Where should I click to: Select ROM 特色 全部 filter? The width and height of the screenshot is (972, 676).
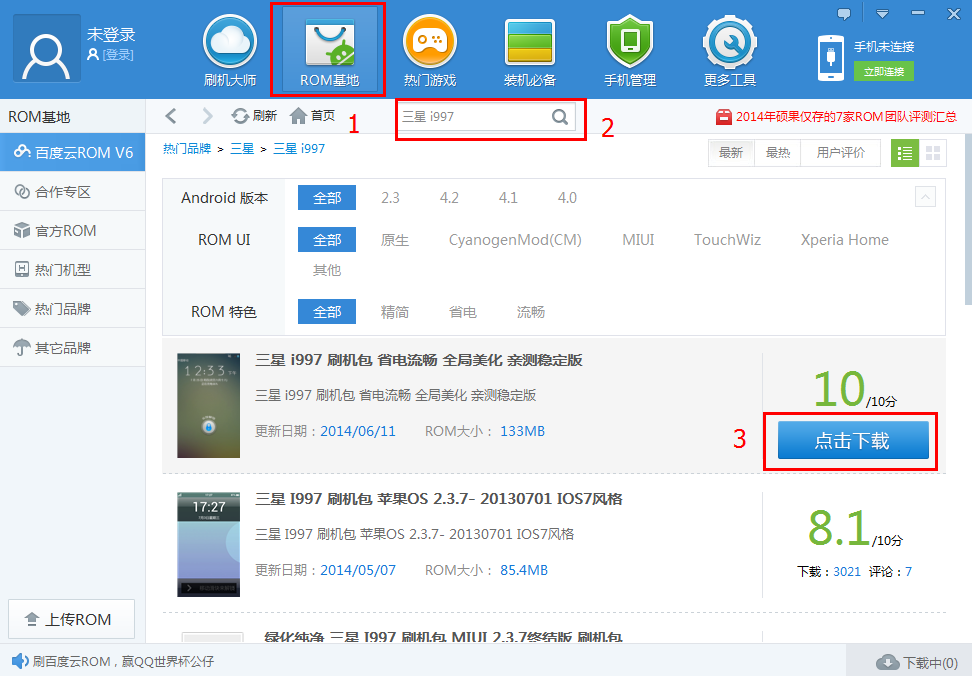tap(327, 312)
